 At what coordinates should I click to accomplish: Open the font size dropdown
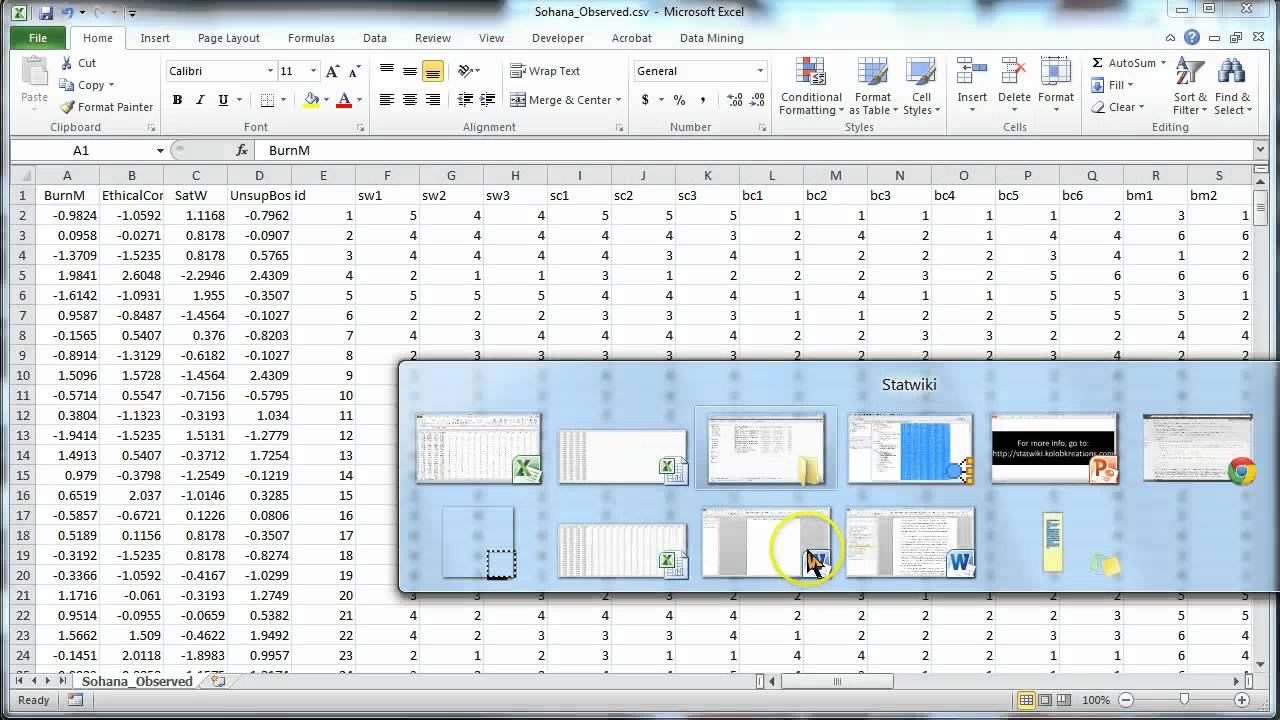coord(313,71)
